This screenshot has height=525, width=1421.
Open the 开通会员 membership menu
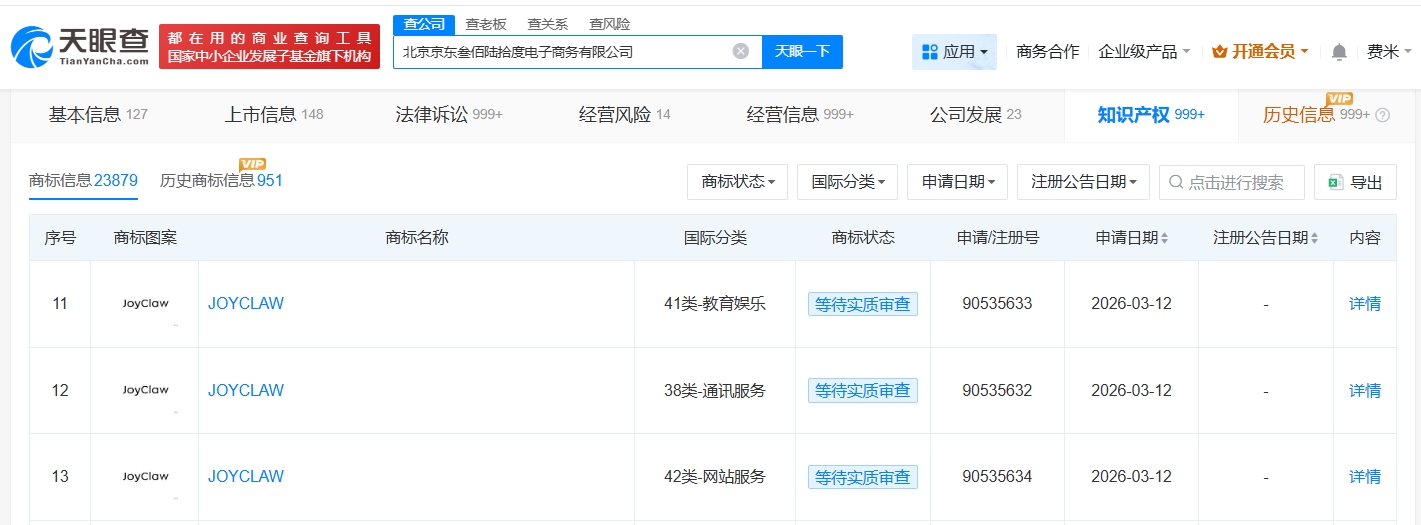pyautogui.click(x=1260, y=52)
